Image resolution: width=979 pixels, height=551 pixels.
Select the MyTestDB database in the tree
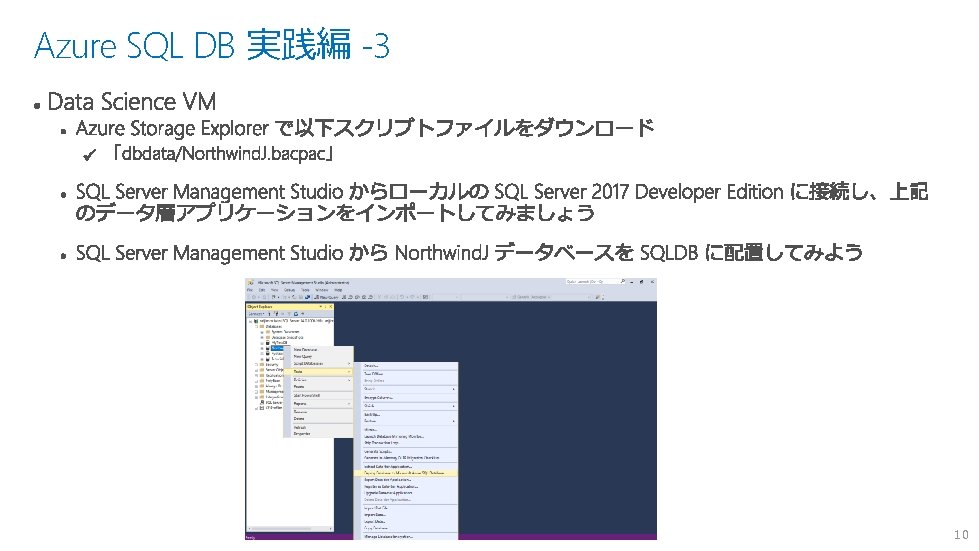click(x=279, y=343)
